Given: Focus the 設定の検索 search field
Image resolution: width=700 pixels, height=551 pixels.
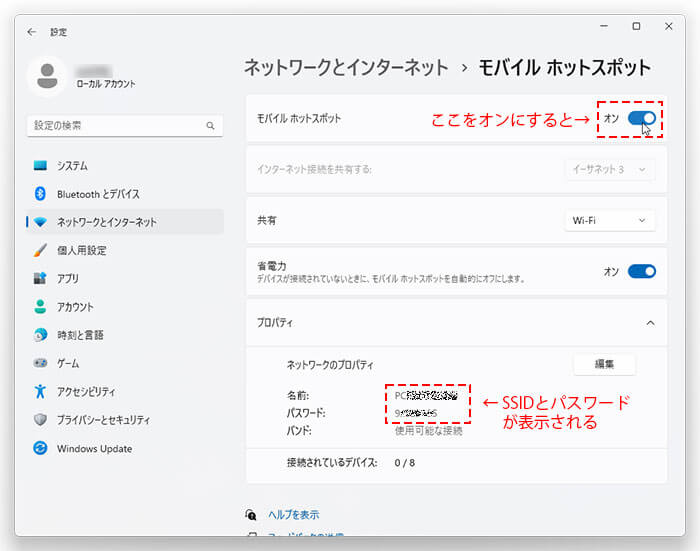Looking at the screenshot, I should [125, 126].
